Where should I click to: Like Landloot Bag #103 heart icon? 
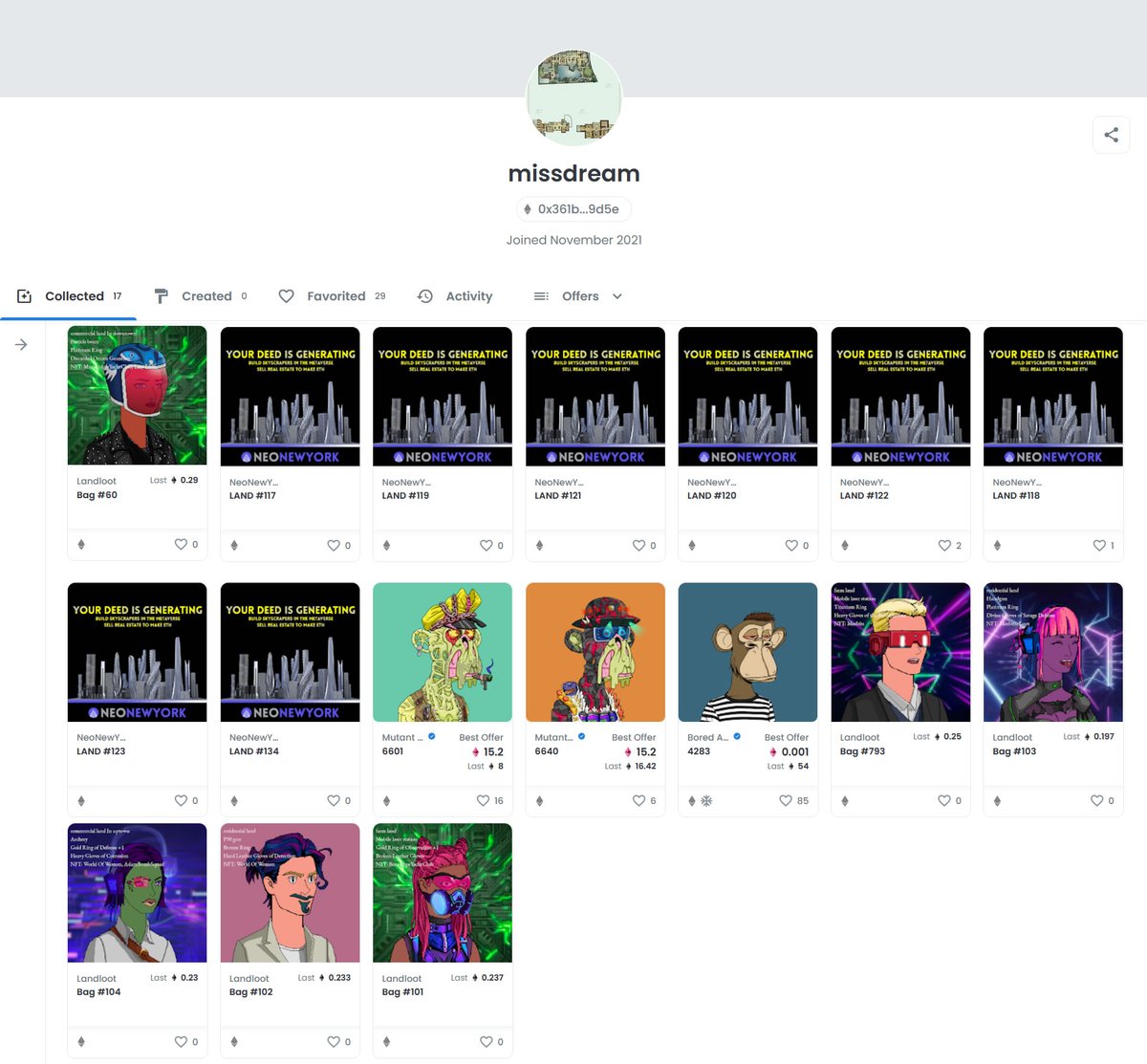[x=1097, y=801]
